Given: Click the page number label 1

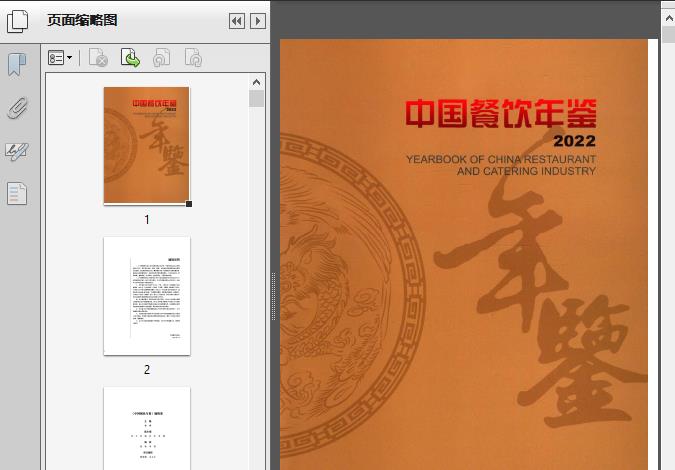Looking at the screenshot, I should coord(147,220).
